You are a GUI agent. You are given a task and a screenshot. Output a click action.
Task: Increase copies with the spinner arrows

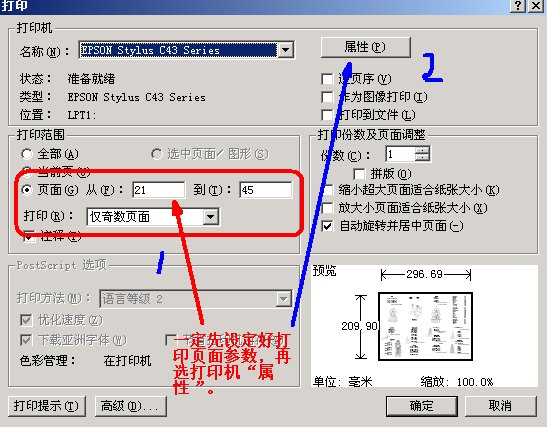(422, 150)
